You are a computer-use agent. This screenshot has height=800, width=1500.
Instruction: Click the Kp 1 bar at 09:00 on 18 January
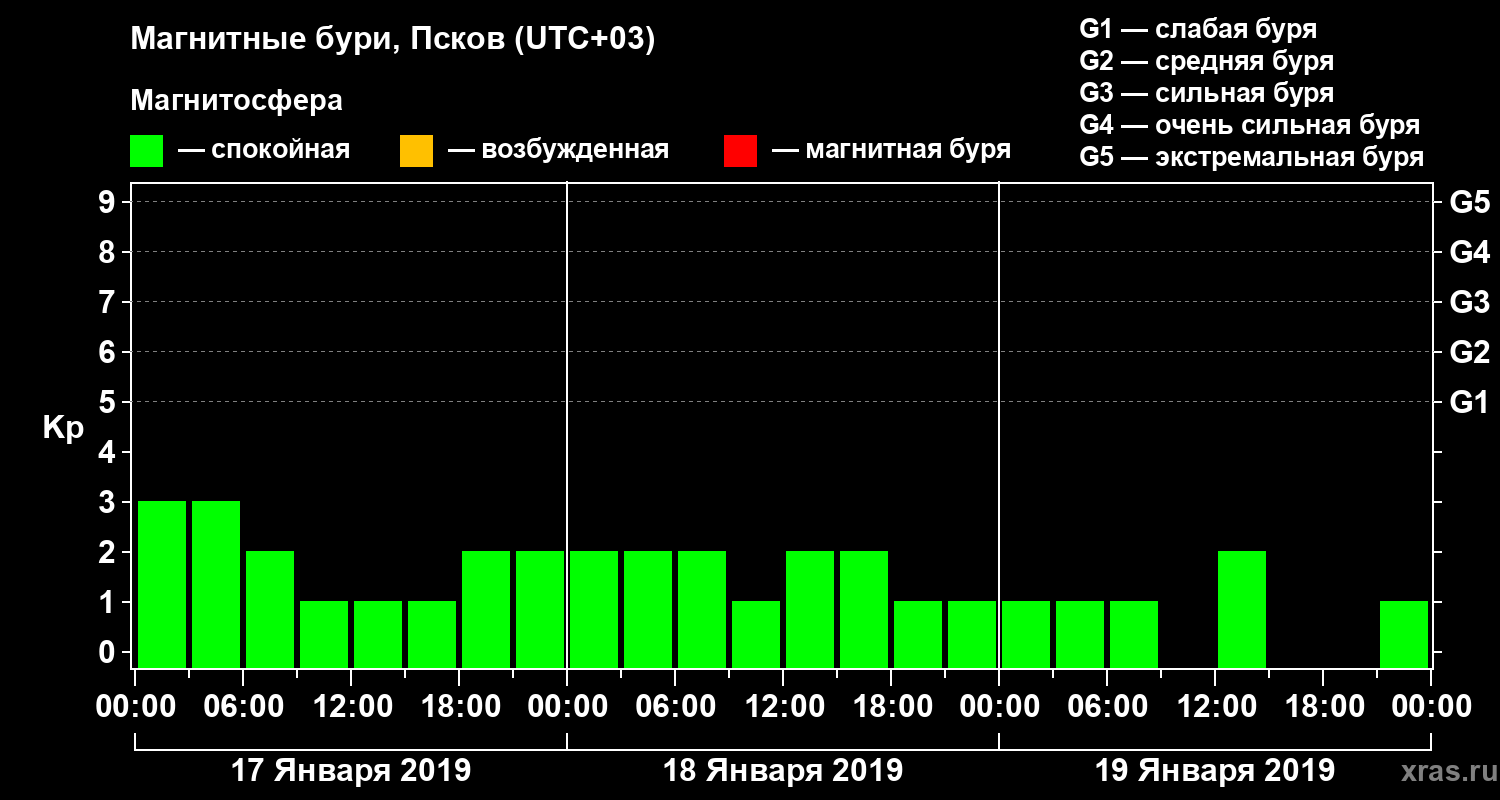tap(756, 634)
